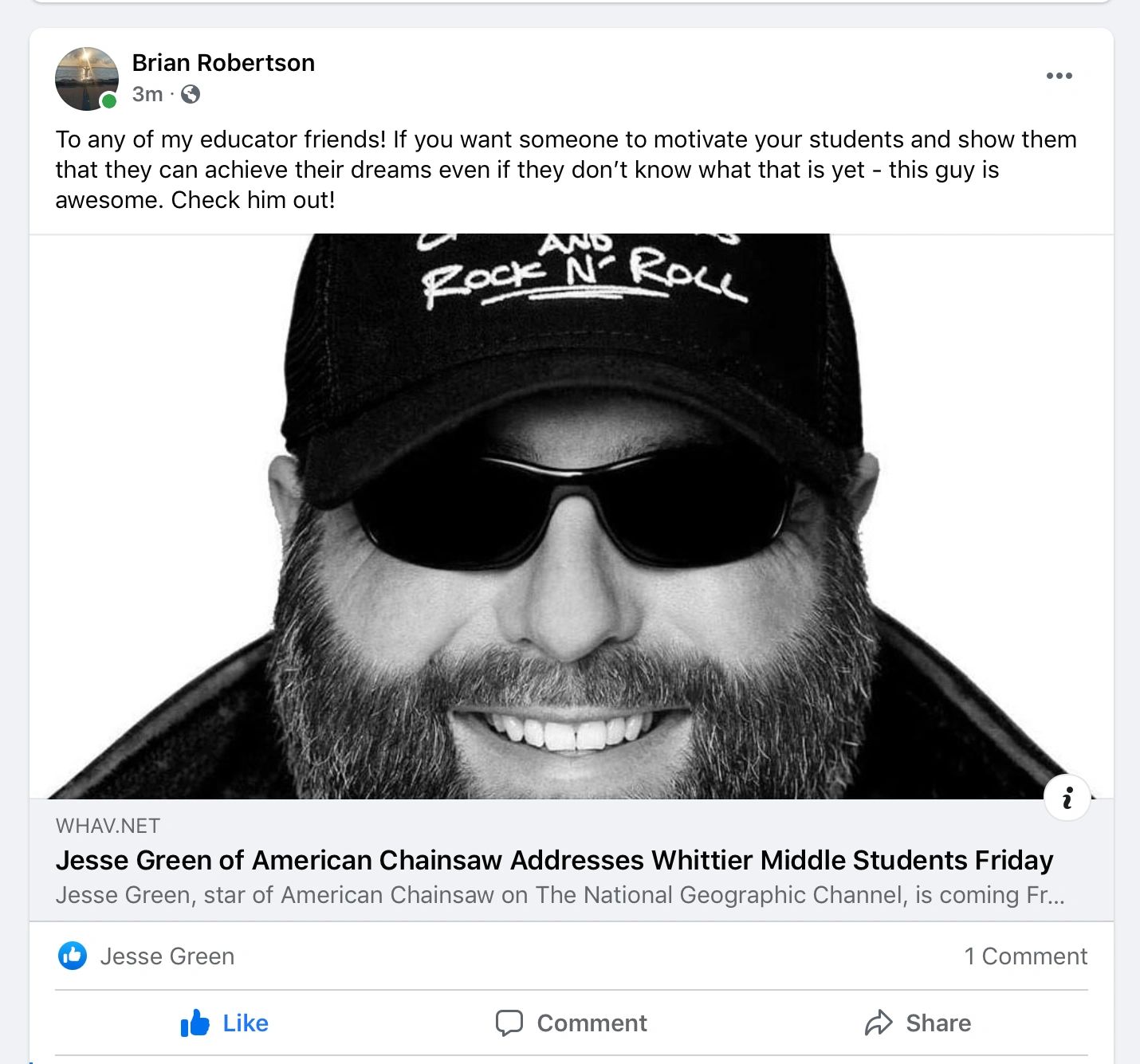Click the black-and-white article preview photo
Viewport: 1140px width, 1064px height.
tap(571, 516)
